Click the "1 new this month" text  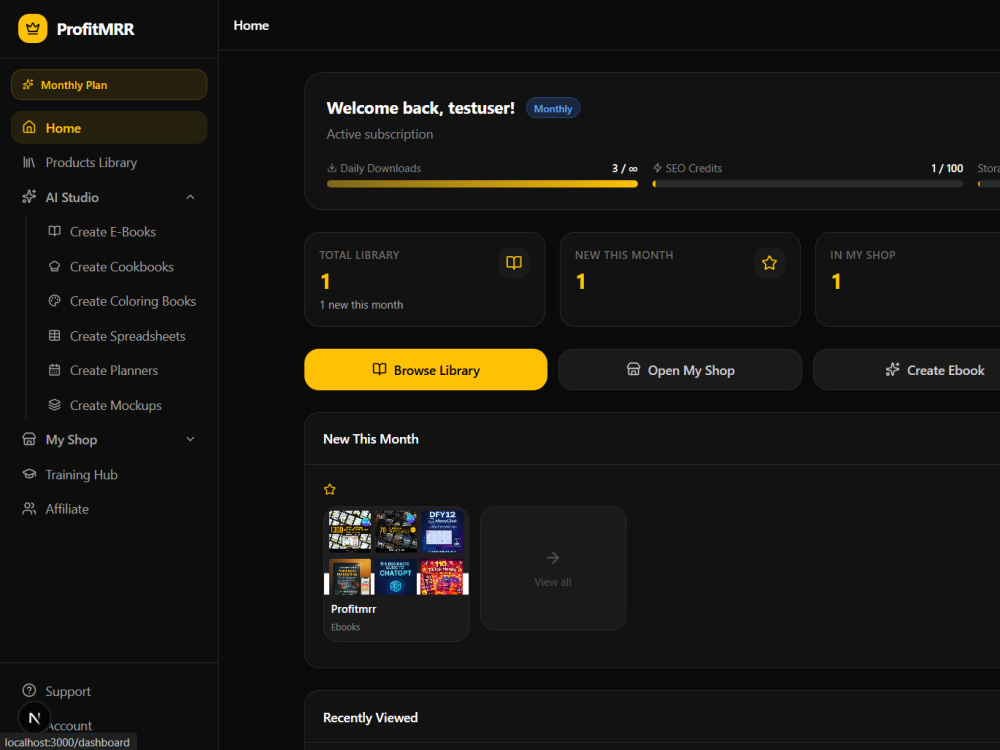pos(361,305)
